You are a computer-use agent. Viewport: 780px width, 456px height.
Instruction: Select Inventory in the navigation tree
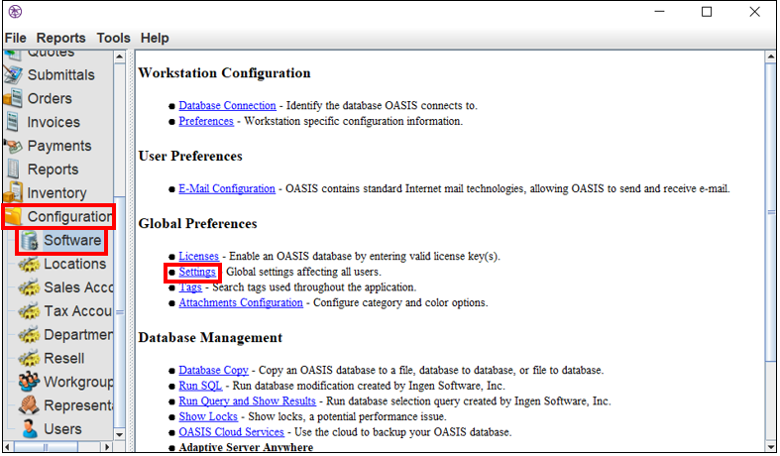pyautogui.click(x=57, y=192)
